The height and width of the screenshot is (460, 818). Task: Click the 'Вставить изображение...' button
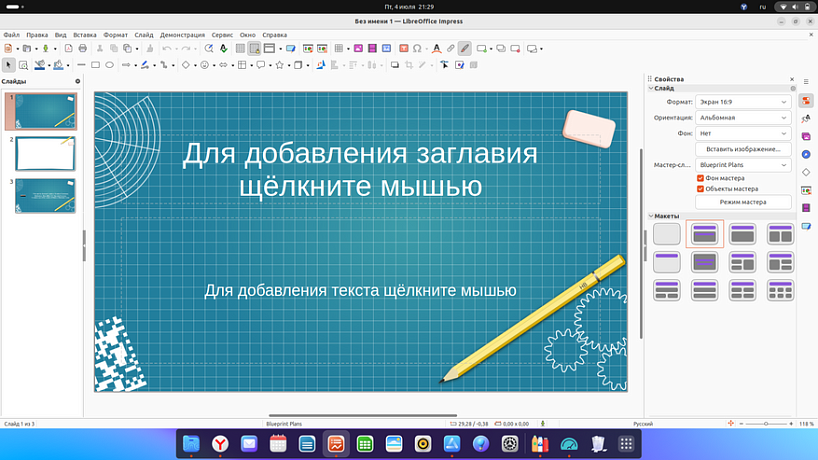(x=743, y=149)
